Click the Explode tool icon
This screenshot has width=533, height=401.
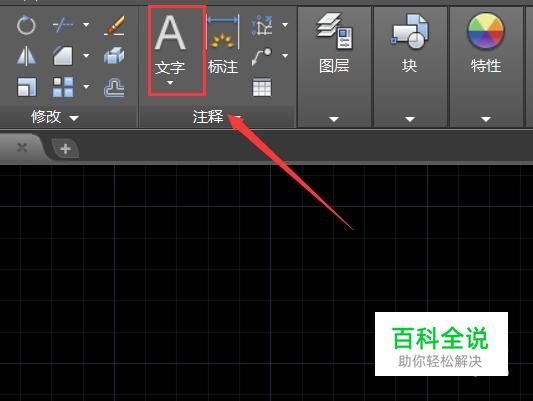115,56
